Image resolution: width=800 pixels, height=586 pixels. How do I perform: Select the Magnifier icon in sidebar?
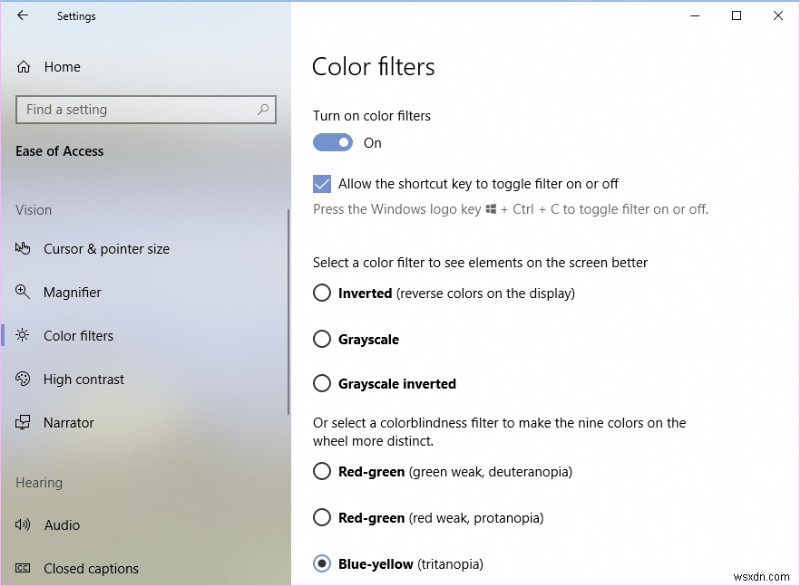pyautogui.click(x=23, y=292)
